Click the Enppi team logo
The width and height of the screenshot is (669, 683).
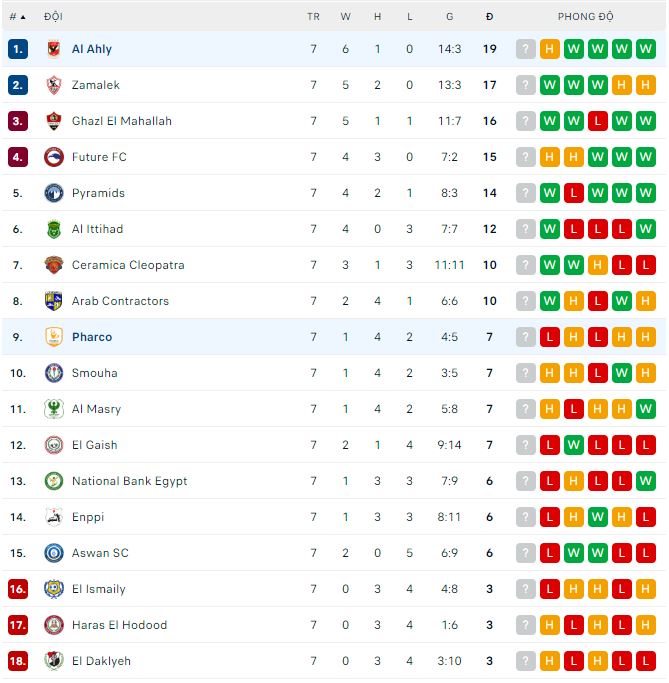point(54,517)
